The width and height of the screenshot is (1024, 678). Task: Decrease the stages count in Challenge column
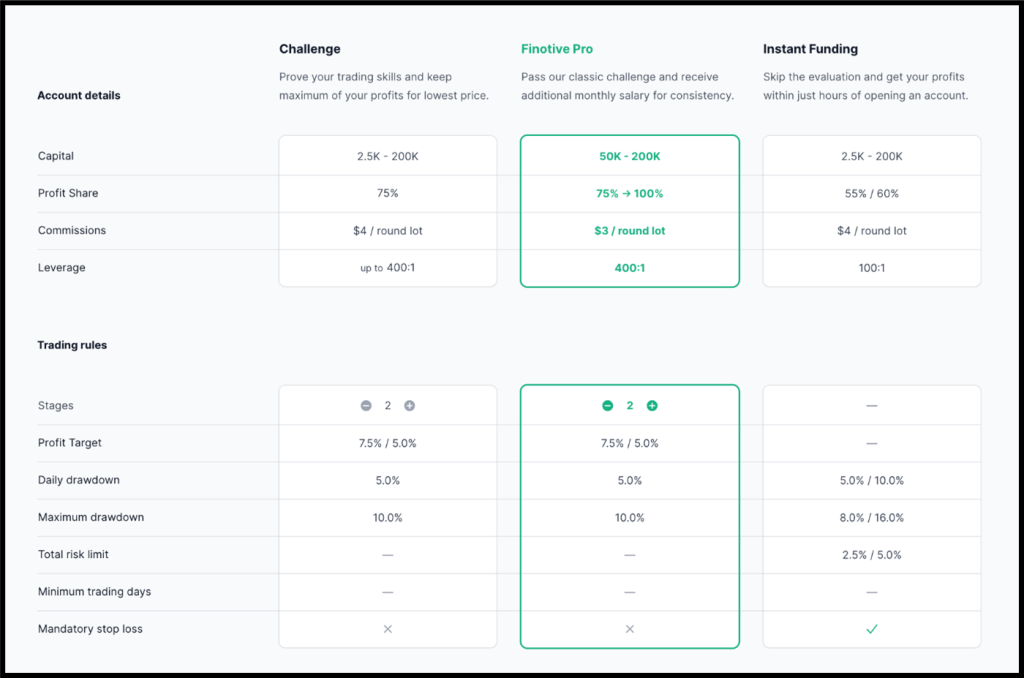pyautogui.click(x=366, y=406)
